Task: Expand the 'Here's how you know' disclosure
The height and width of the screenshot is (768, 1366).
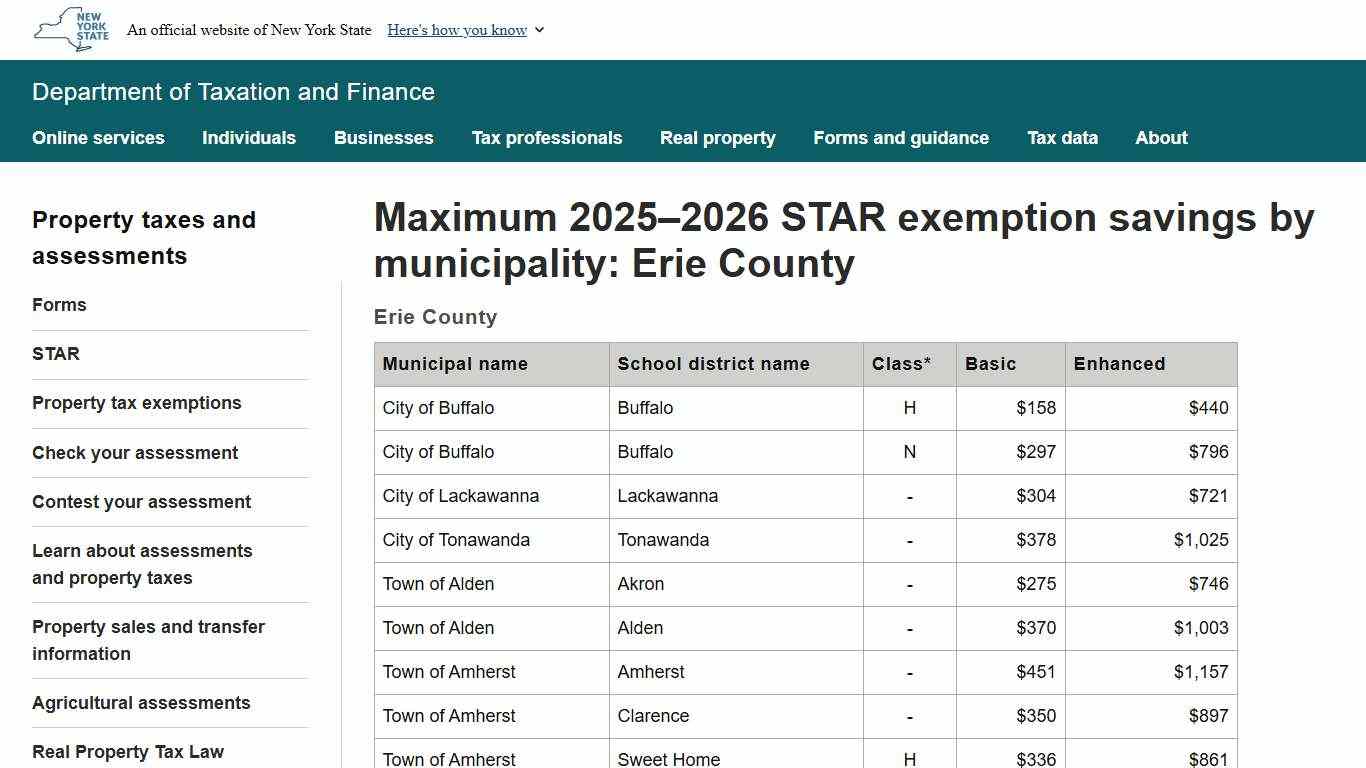Action: (457, 30)
